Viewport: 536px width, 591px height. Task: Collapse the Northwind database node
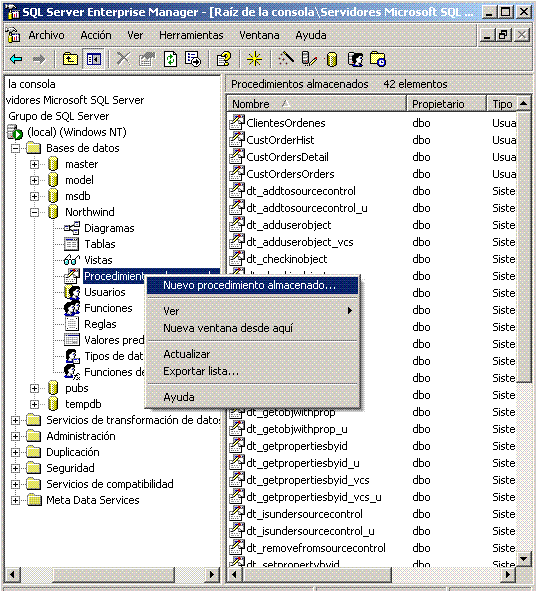34,212
